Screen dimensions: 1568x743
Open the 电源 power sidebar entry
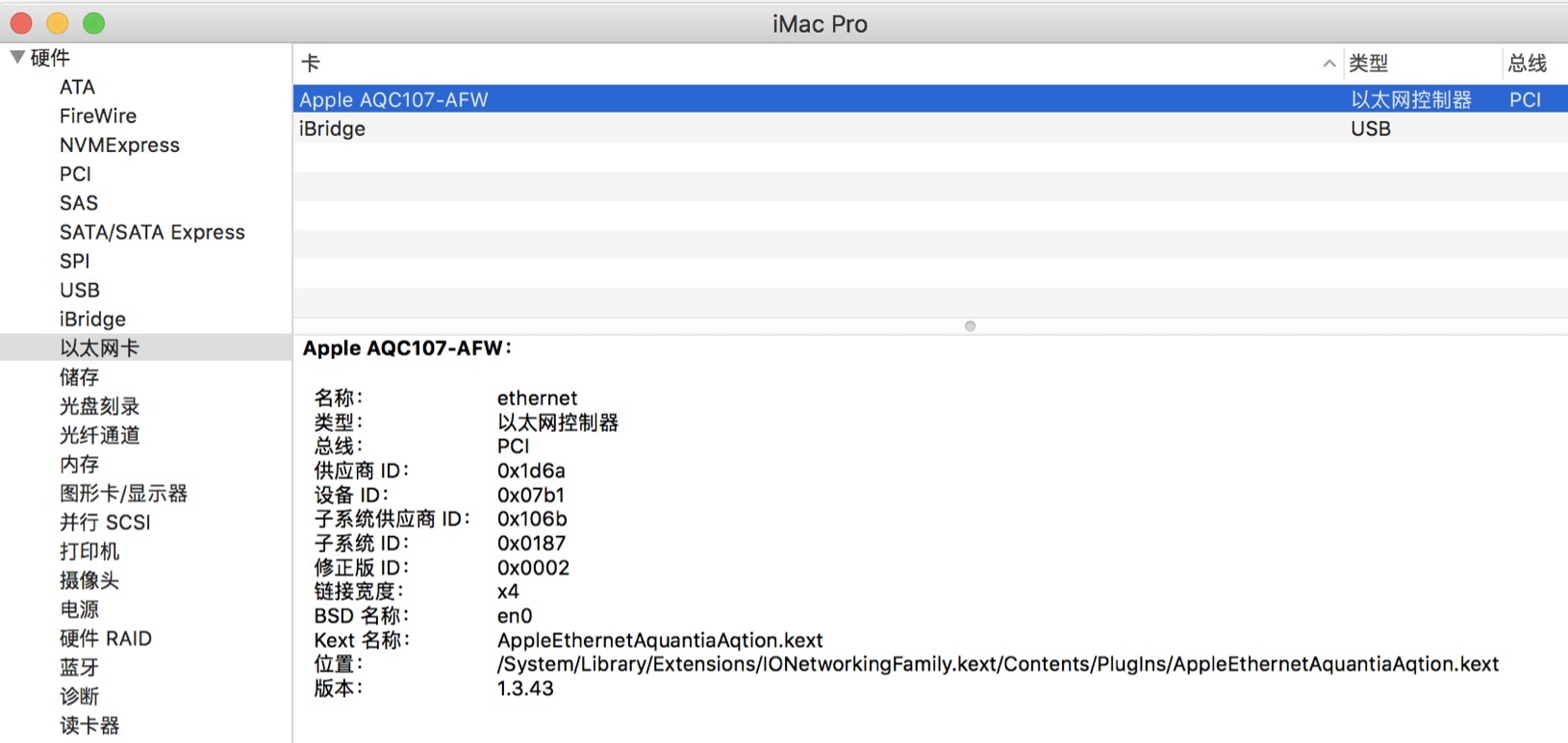point(79,609)
